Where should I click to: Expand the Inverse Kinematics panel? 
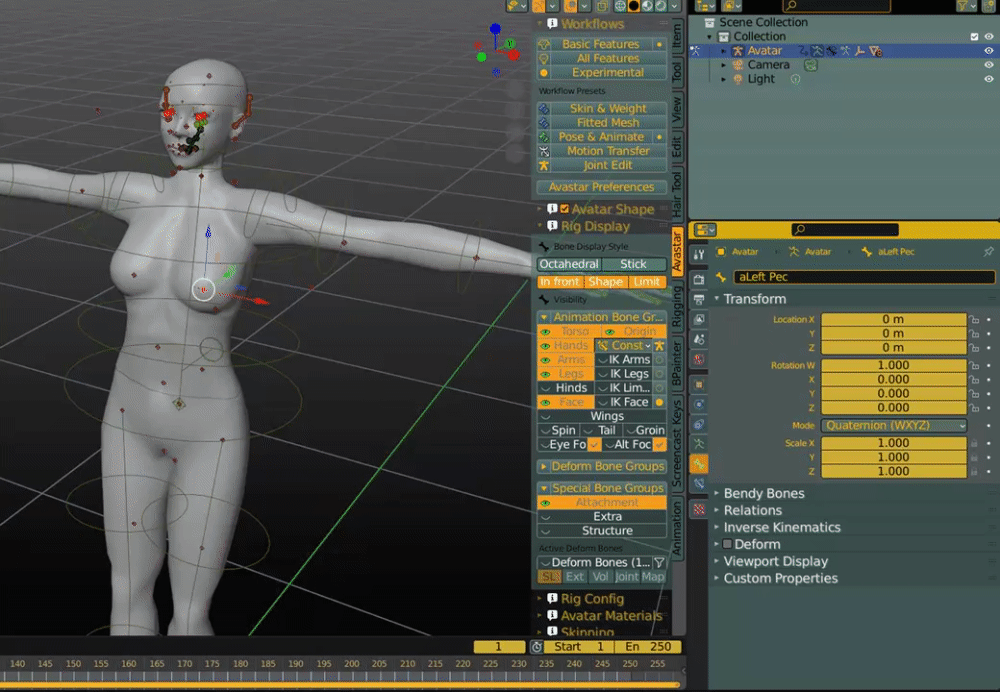pyautogui.click(x=782, y=527)
